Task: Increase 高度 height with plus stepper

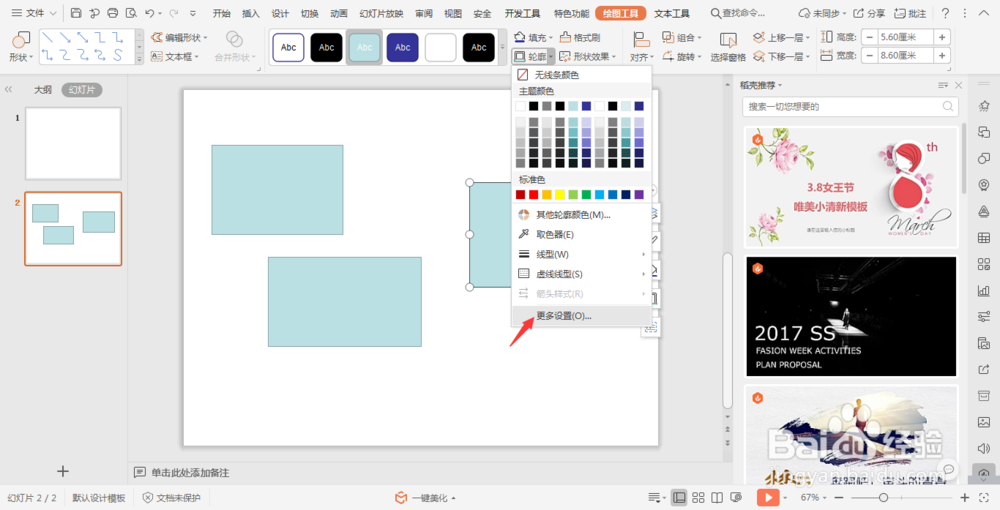Action: (942, 38)
